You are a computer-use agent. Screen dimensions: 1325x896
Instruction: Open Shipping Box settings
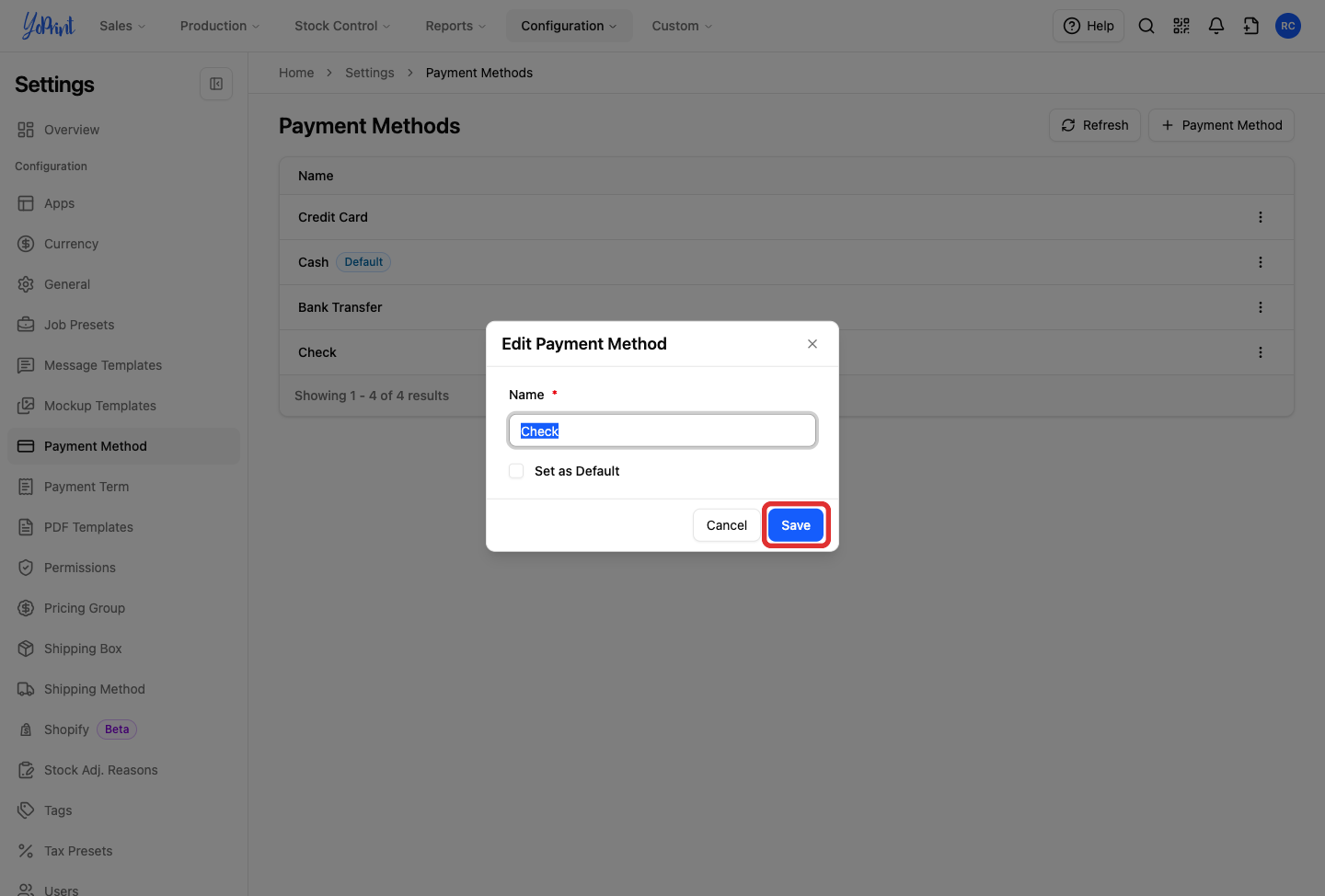tap(123, 649)
